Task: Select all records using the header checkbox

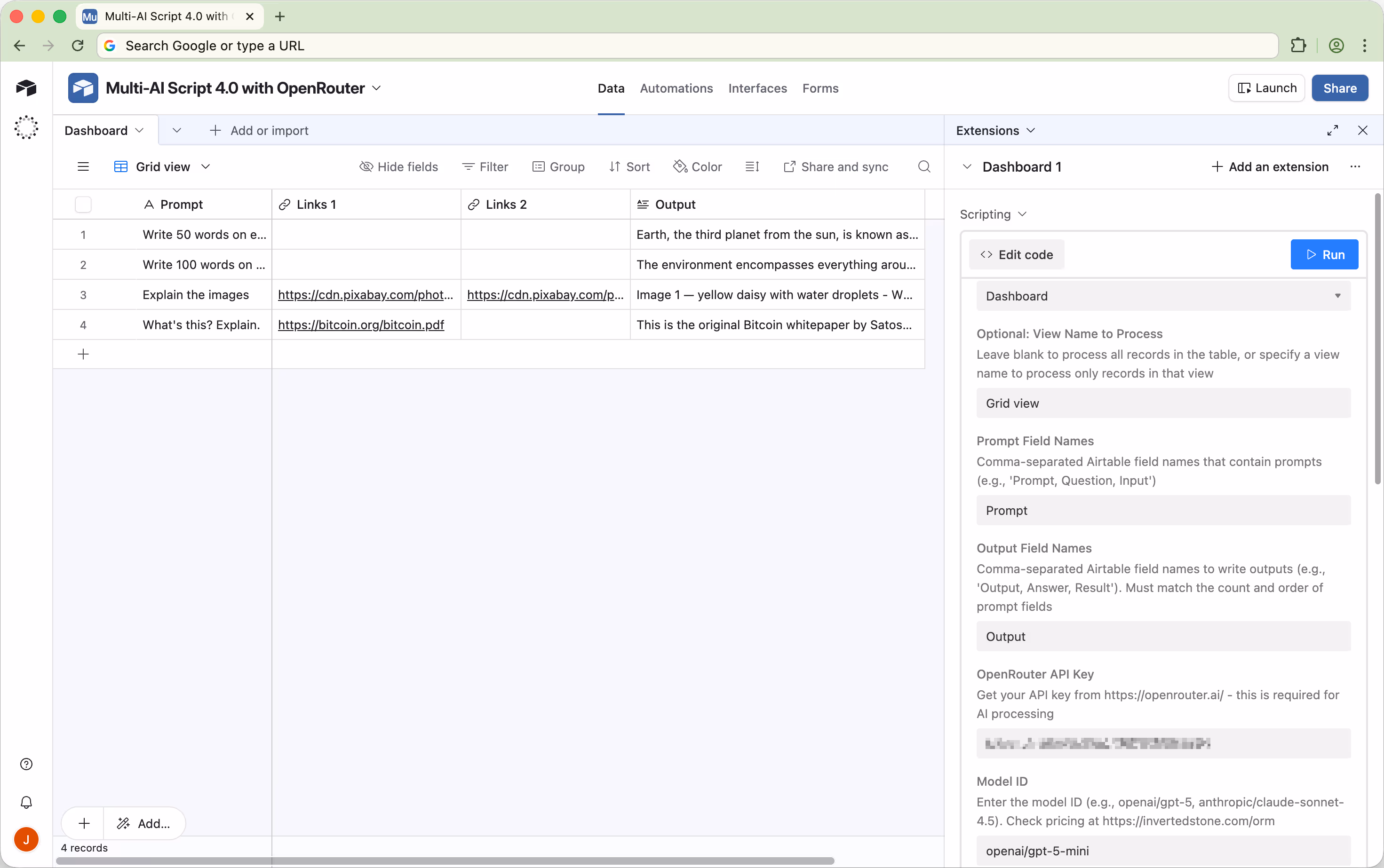Action: [83, 204]
